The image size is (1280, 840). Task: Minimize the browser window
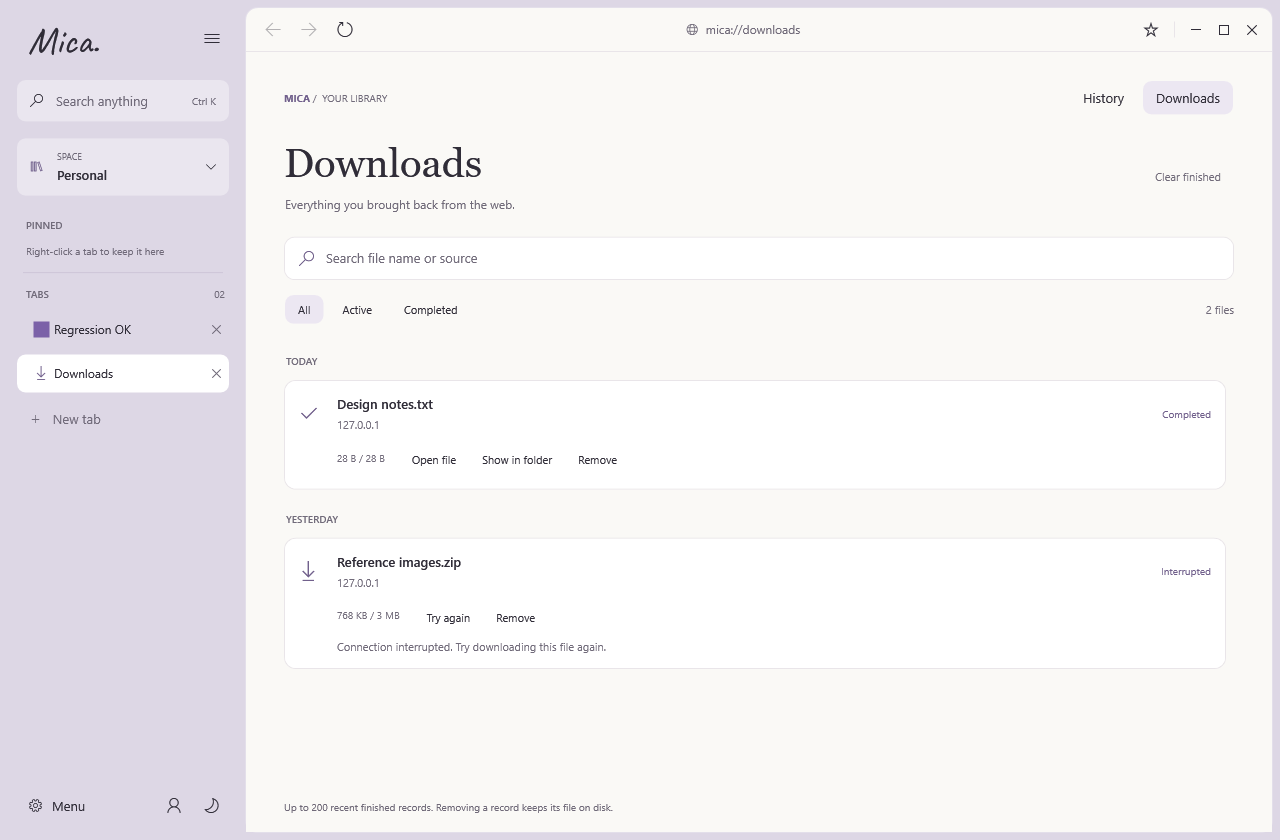(1196, 30)
